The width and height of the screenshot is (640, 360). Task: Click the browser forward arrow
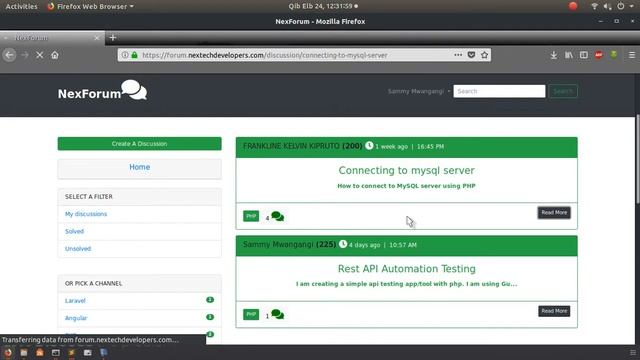pyautogui.click(x=25, y=55)
